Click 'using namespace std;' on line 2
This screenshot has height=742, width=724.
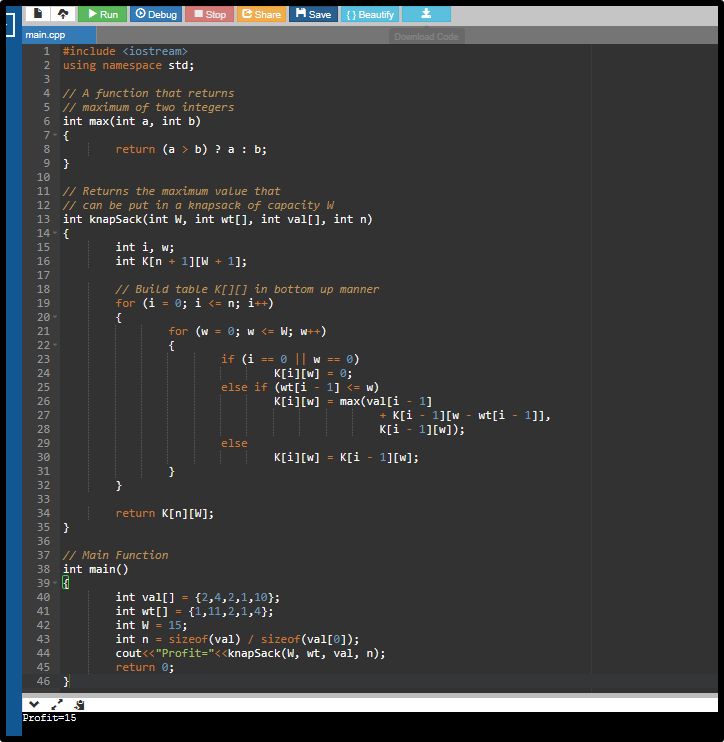click(x=128, y=65)
